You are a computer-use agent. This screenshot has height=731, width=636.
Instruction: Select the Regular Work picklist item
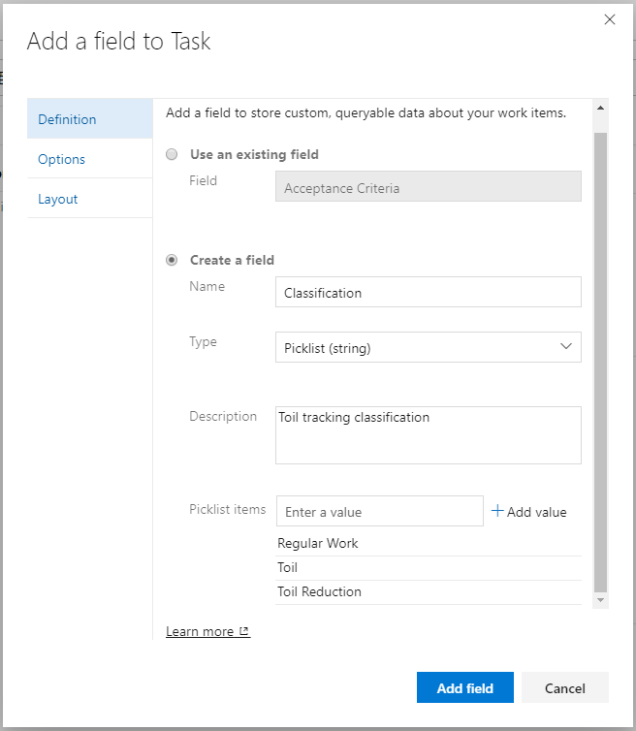tap(428, 544)
